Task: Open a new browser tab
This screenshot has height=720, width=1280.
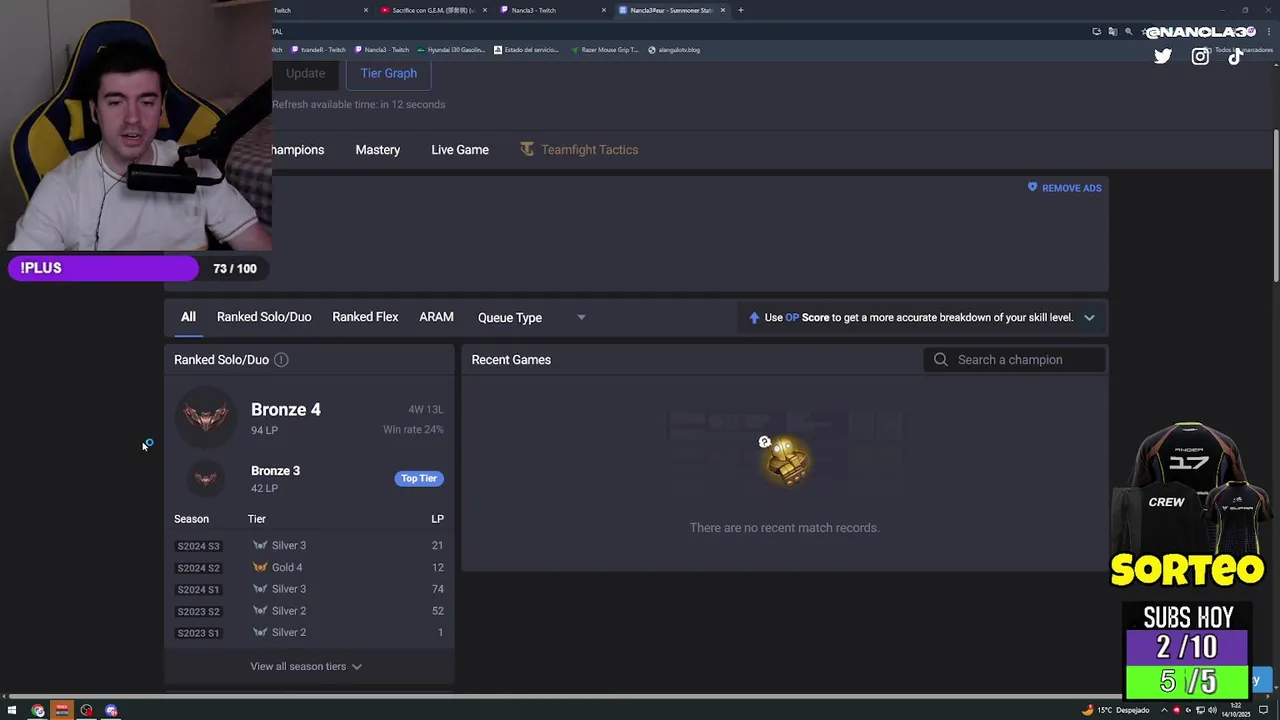Action: pyautogui.click(x=740, y=10)
